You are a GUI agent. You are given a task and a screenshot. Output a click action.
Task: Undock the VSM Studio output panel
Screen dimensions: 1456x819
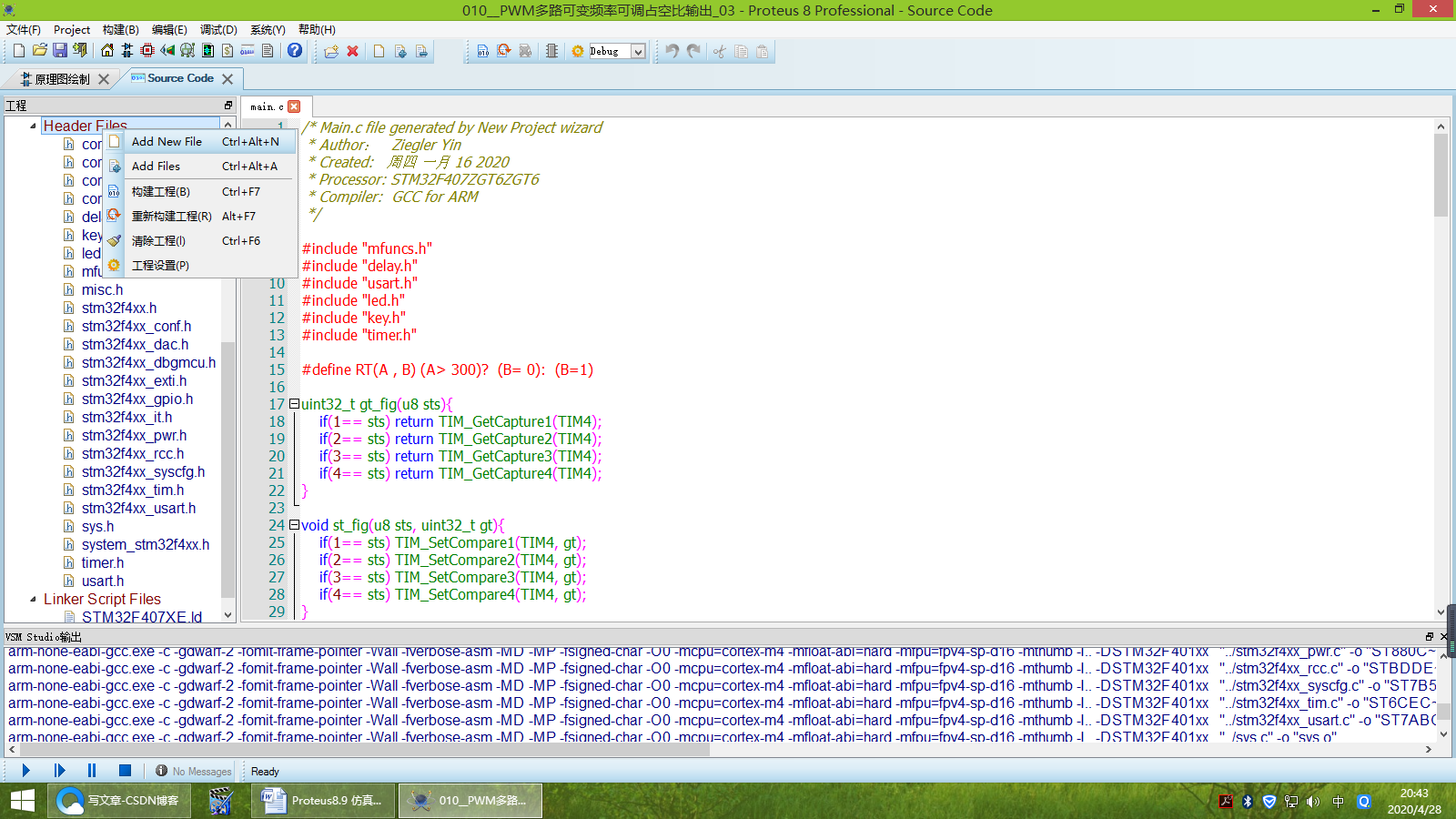(x=1429, y=637)
